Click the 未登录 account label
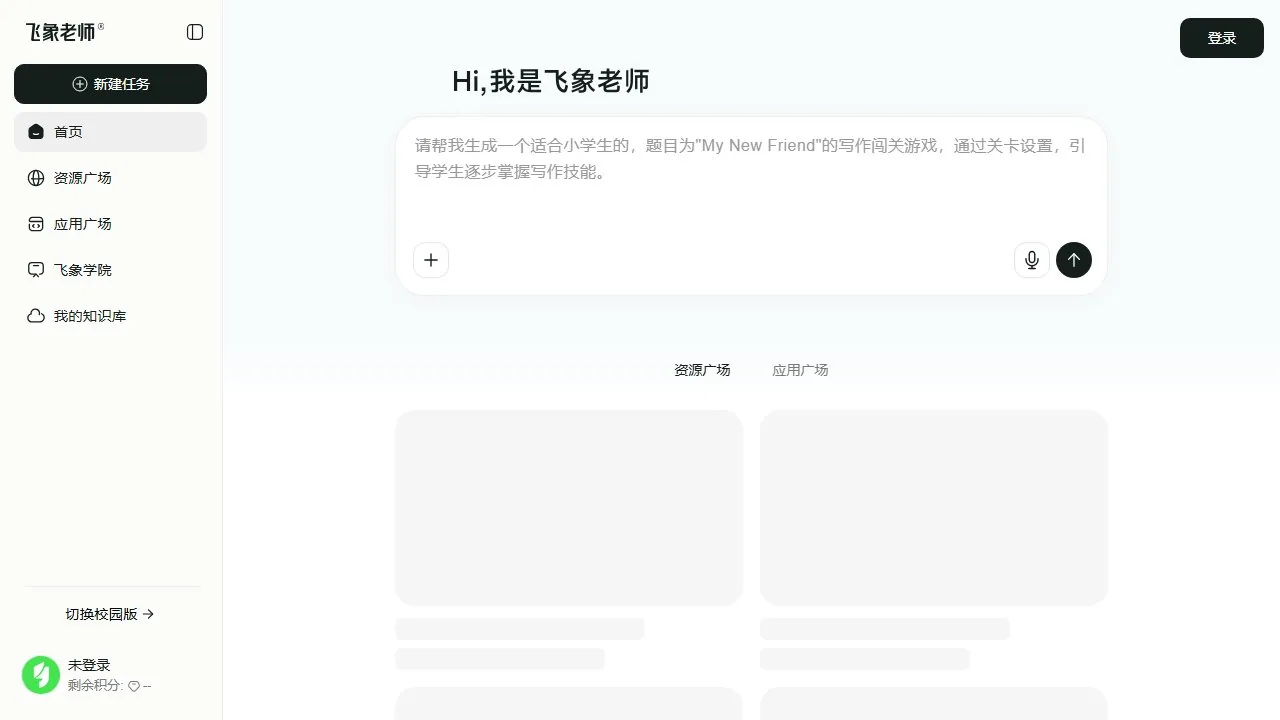 tap(89, 665)
